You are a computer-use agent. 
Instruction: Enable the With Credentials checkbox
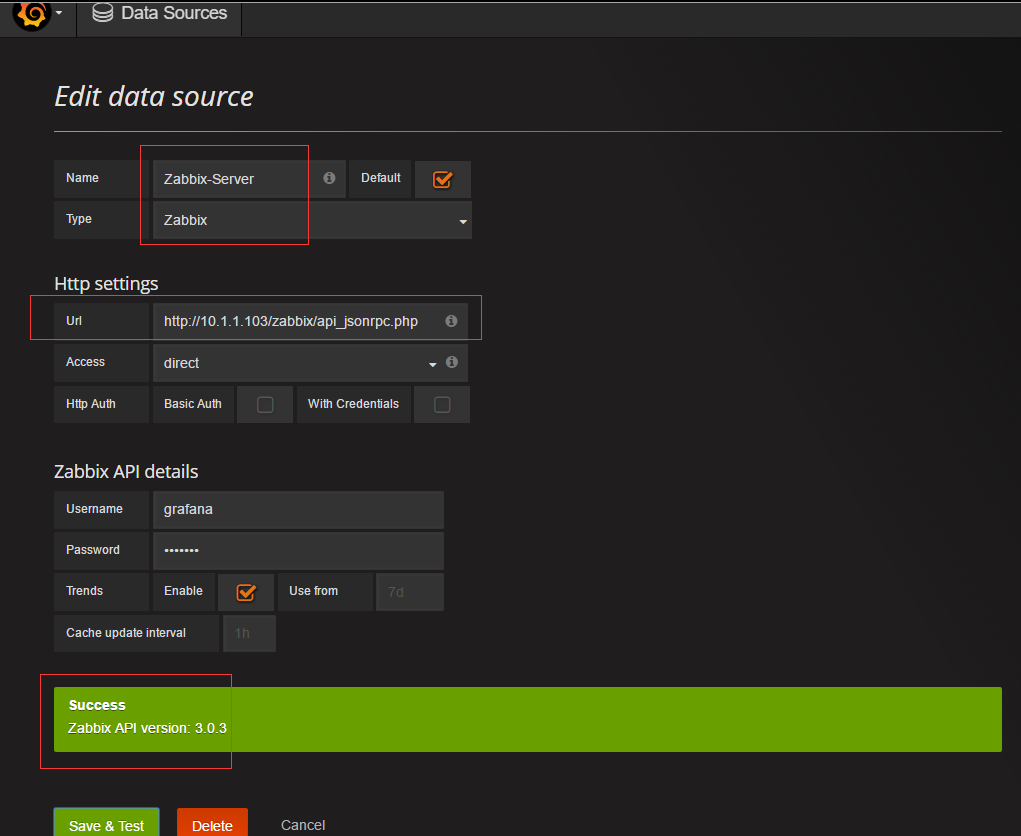pyautogui.click(x=442, y=405)
